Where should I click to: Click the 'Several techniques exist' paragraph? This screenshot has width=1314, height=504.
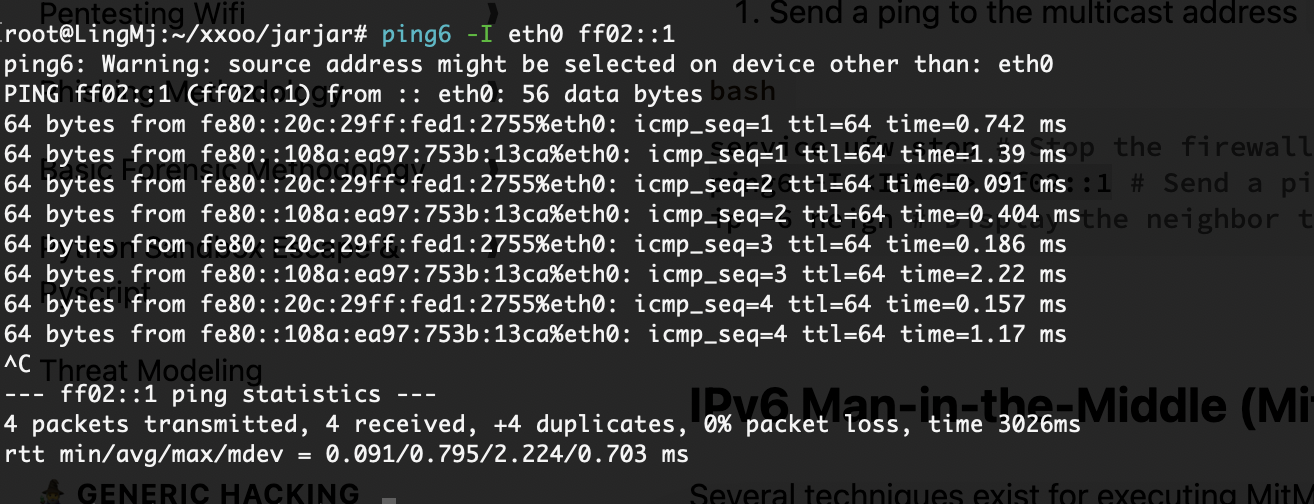point(1001,494)
